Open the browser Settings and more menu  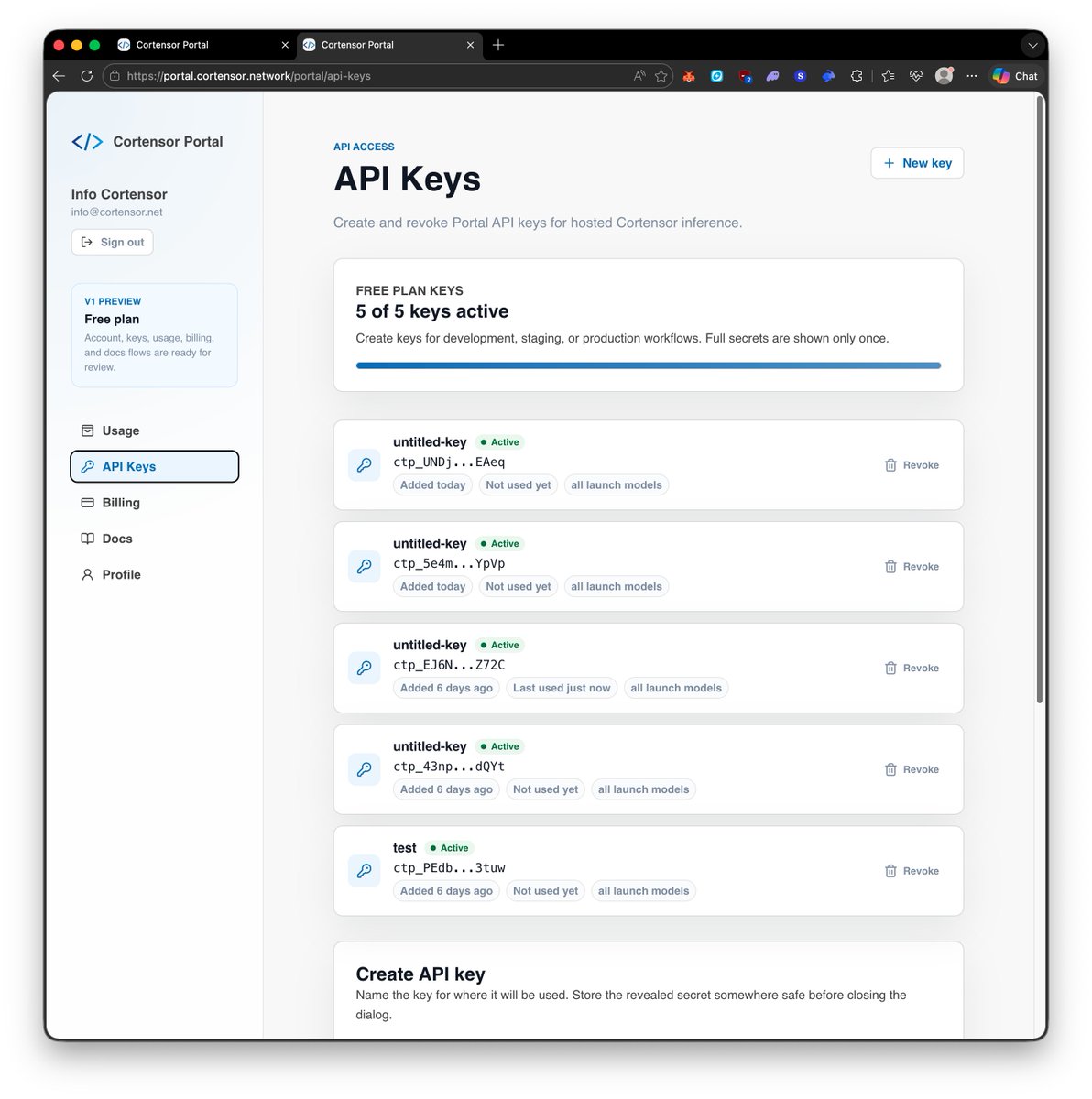pos(972,76)
